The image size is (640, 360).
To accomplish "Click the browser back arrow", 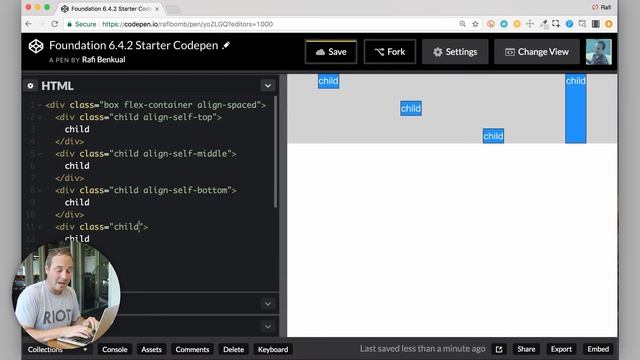I will 28,24.
